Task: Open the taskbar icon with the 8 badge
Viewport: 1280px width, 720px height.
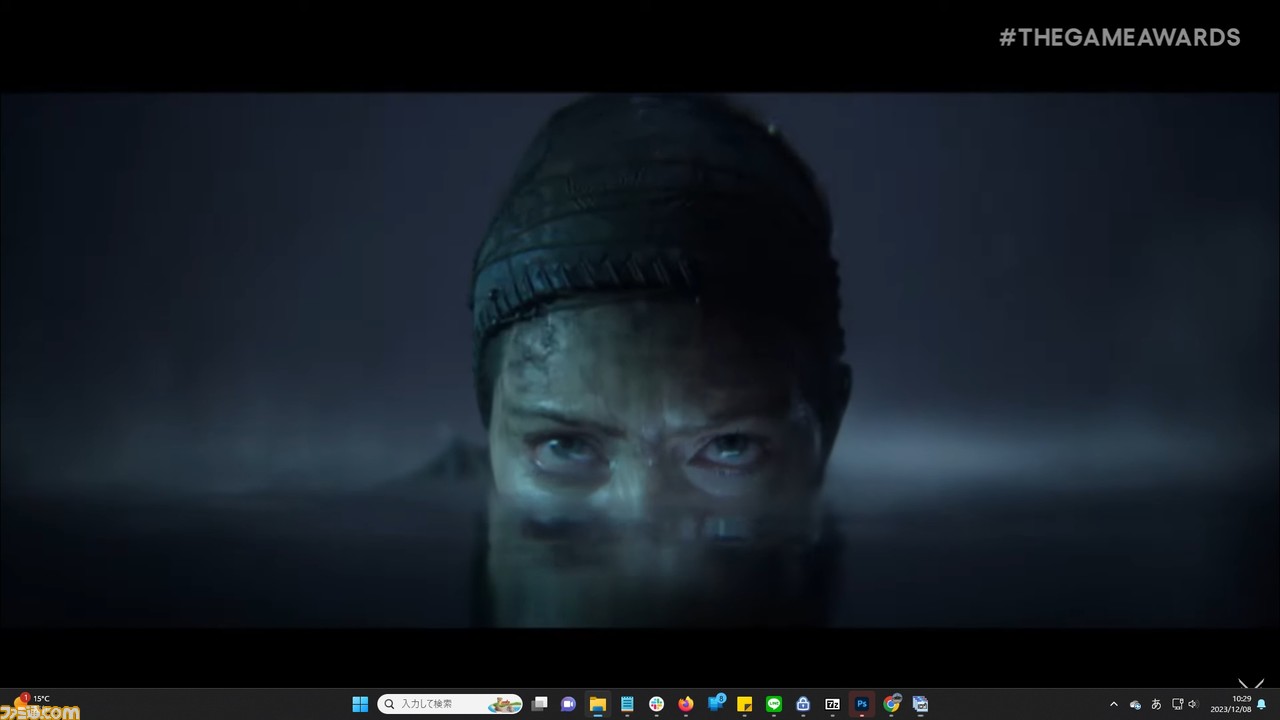Action: tap(716, 703)
